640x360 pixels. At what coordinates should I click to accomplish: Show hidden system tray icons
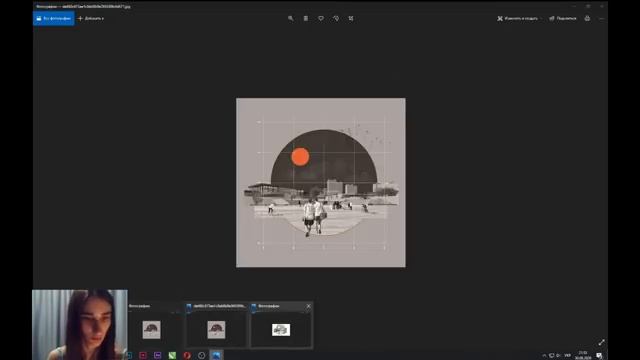(x=544, y=356)
